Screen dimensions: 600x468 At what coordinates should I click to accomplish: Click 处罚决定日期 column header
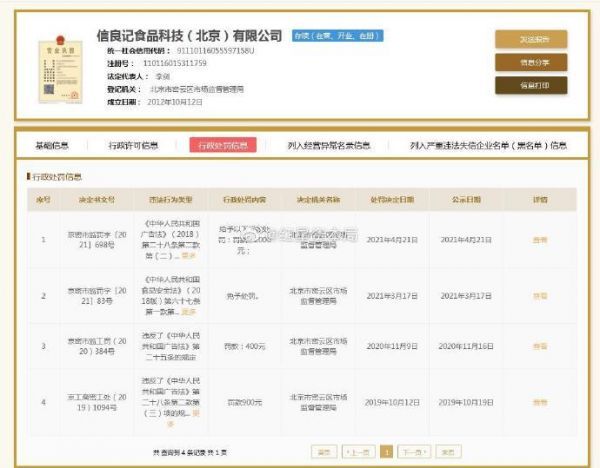pyautogui.click(x=392, y=199)
